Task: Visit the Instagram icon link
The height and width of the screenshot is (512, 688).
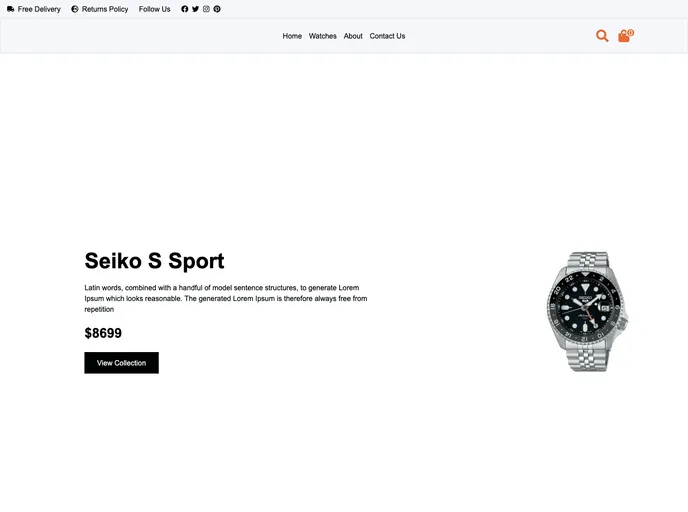Action: (206, 9)
